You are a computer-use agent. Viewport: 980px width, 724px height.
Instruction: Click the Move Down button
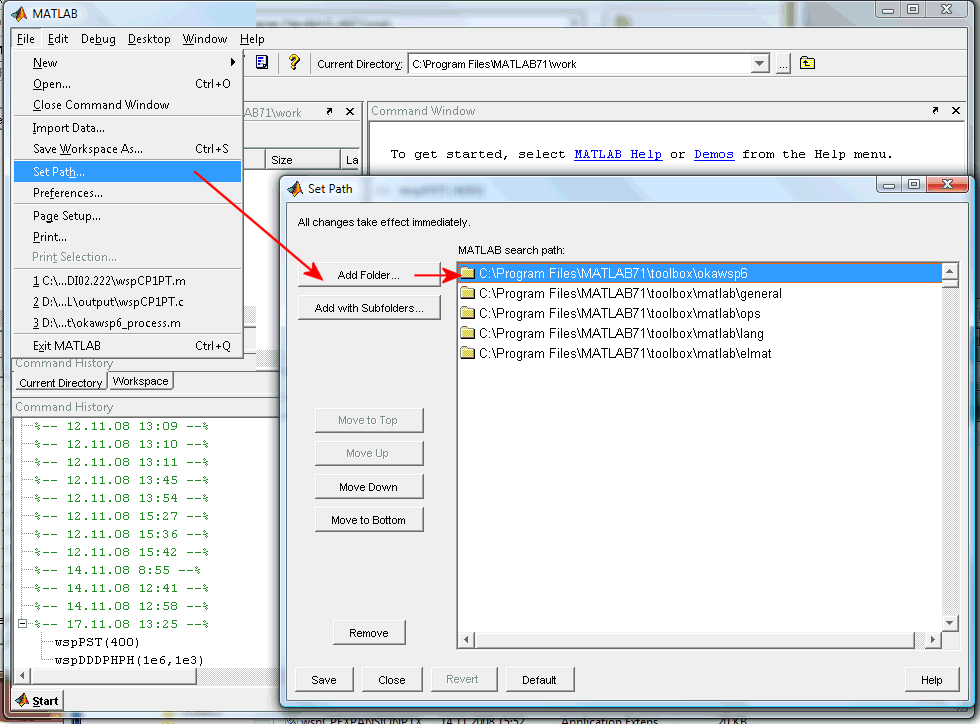pyautogui.click(x=369, y=487)
